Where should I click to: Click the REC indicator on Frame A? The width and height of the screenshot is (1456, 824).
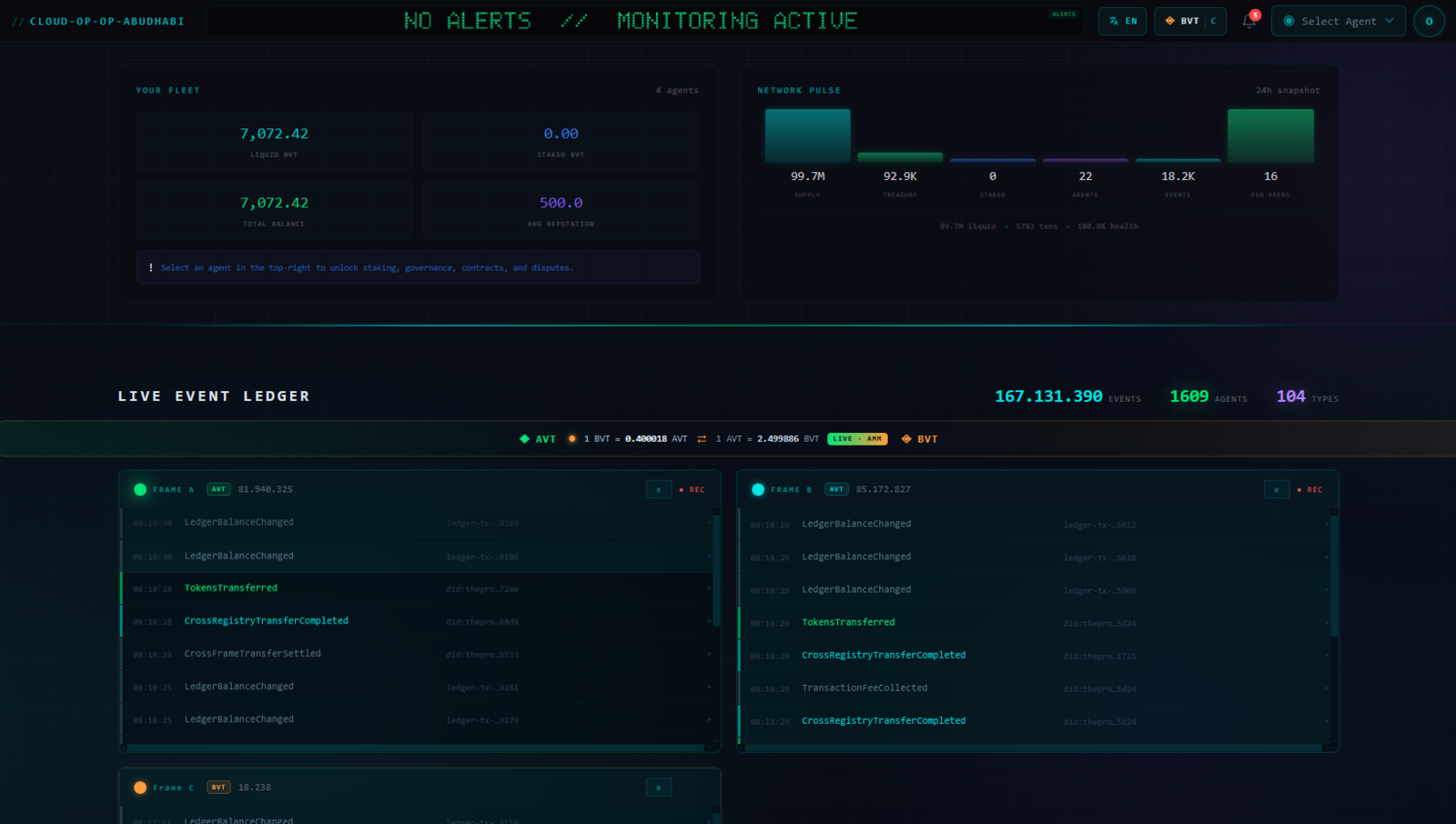[693, 489]
